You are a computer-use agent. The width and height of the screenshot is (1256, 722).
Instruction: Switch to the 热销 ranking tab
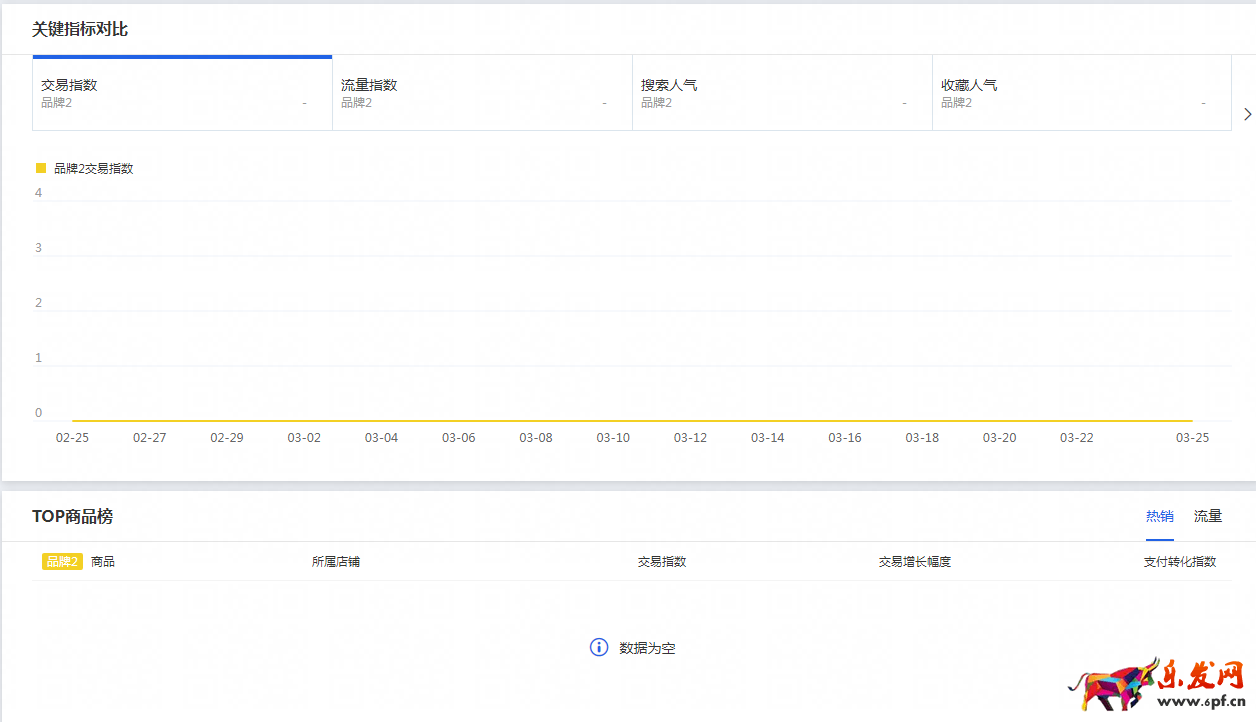click(1159, 516)
